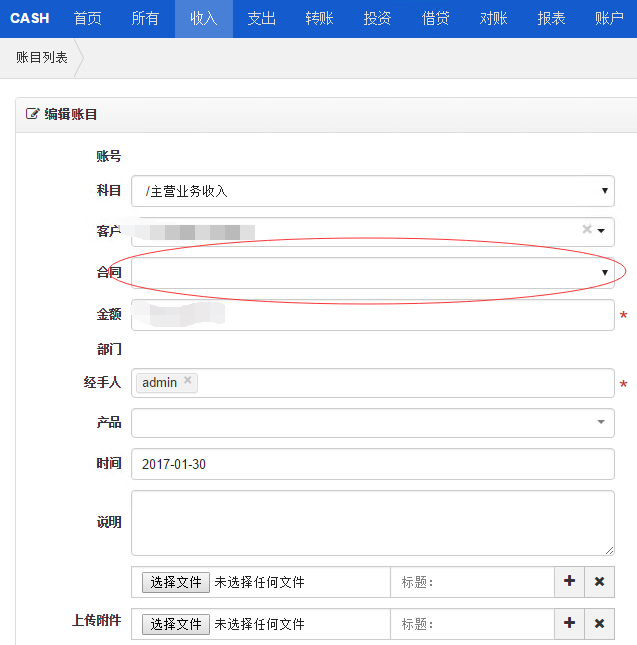This screenshot has width=637, height=645.
Task: Expand the 客户 dropdown arrow
Action: 602,231
